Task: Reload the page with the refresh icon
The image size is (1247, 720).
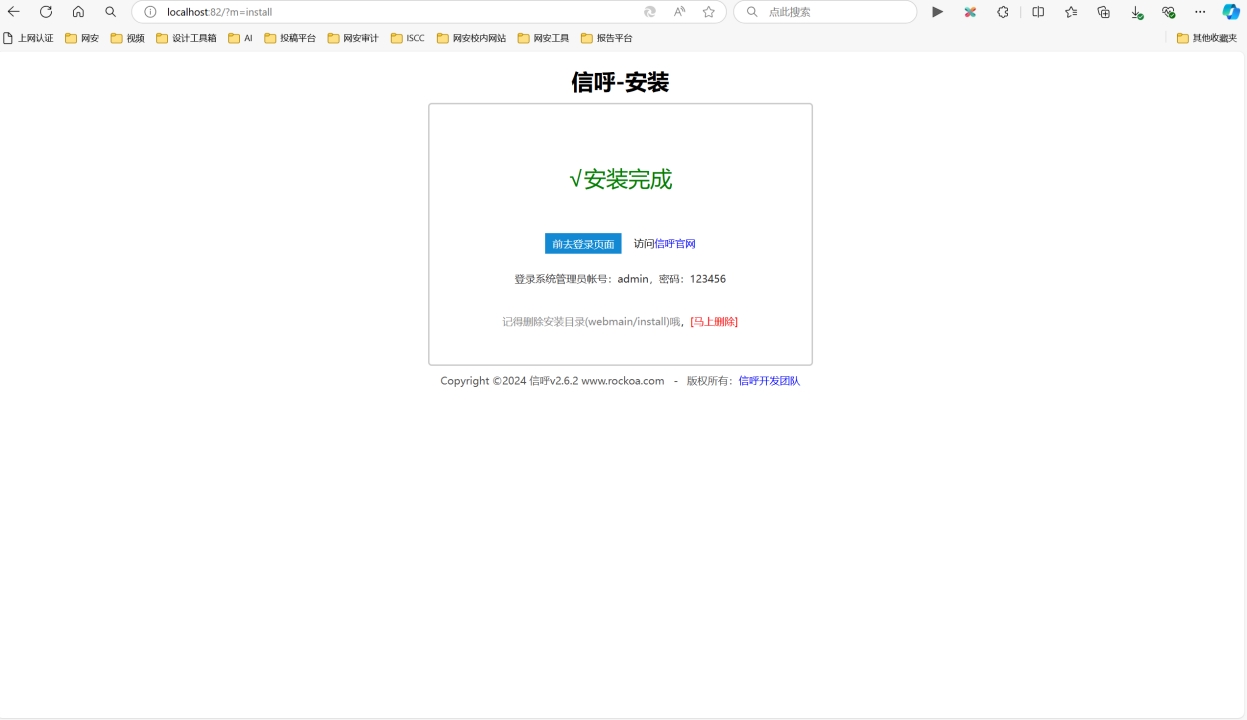Action: (46, 12)
